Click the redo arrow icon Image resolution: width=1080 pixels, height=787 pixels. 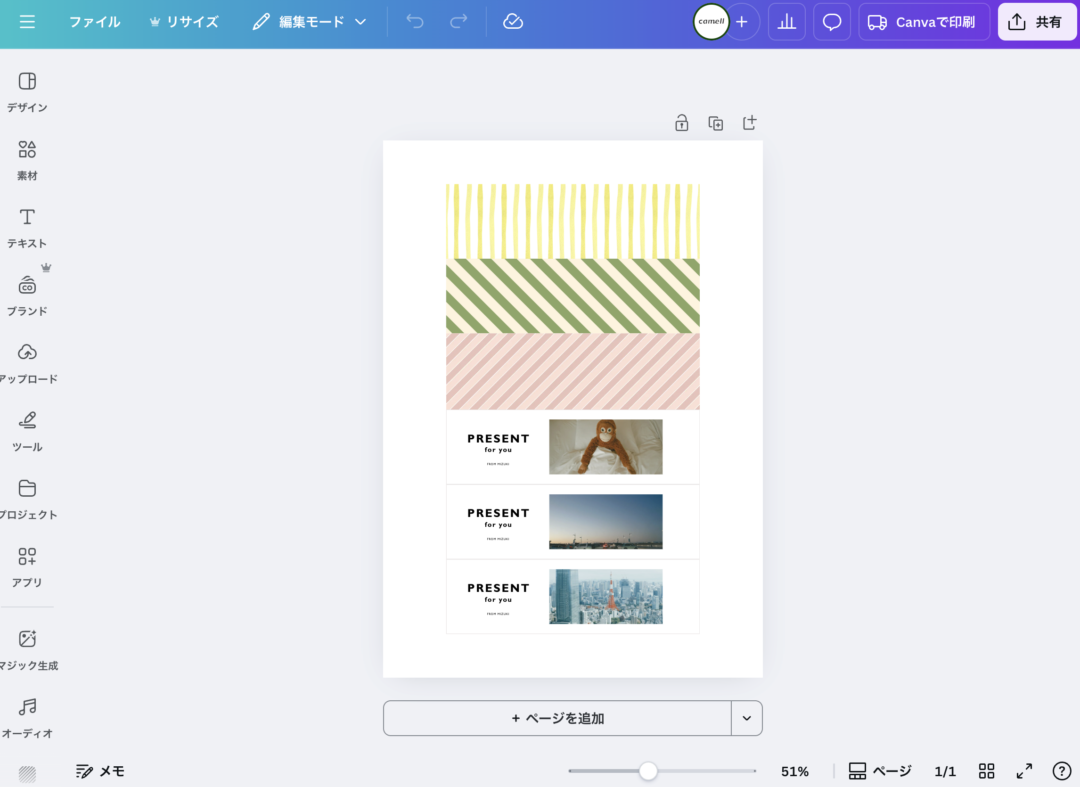coord(458,22)
